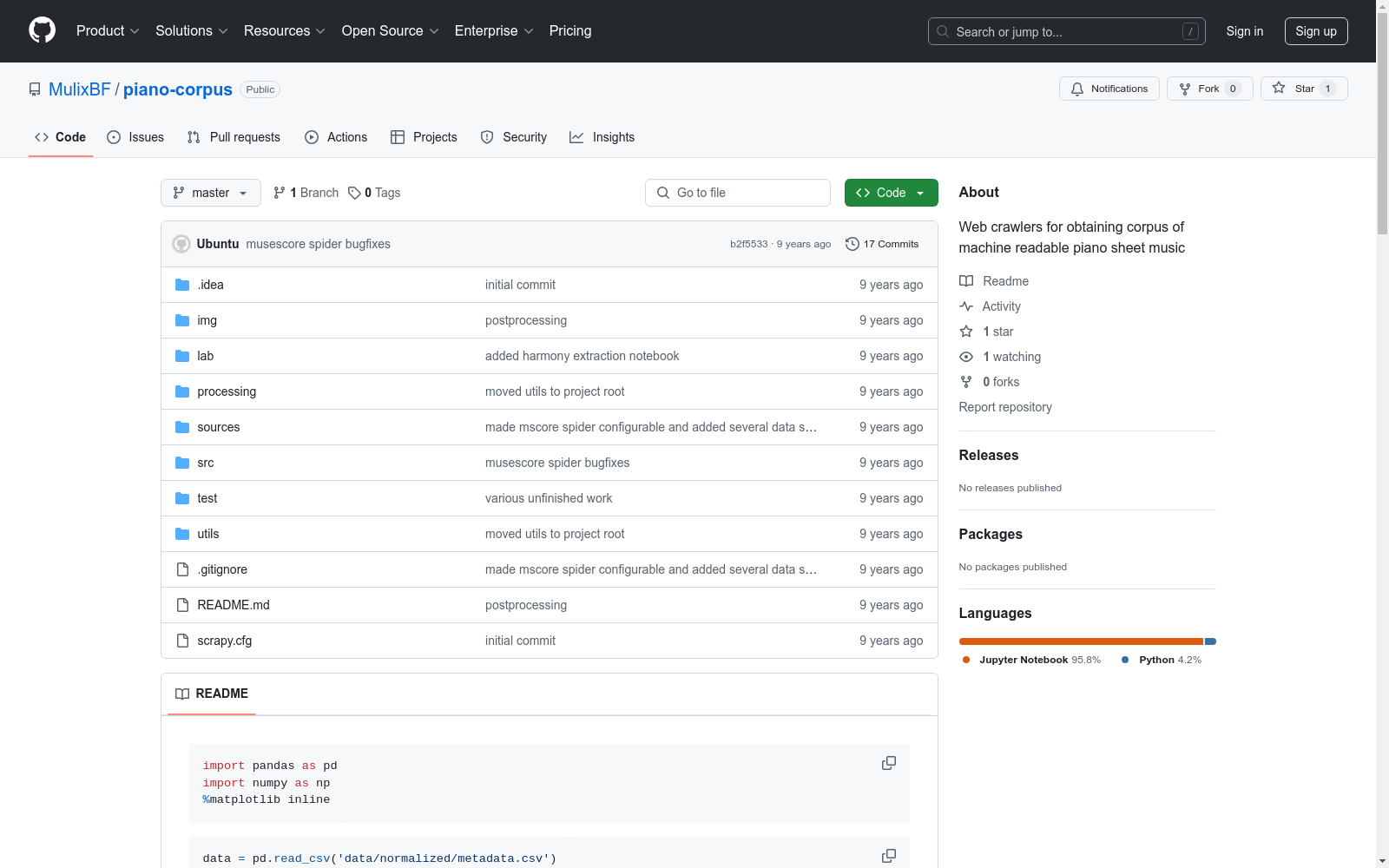
Task: Click the Go to file input
Action: click(x=738, y=193)
